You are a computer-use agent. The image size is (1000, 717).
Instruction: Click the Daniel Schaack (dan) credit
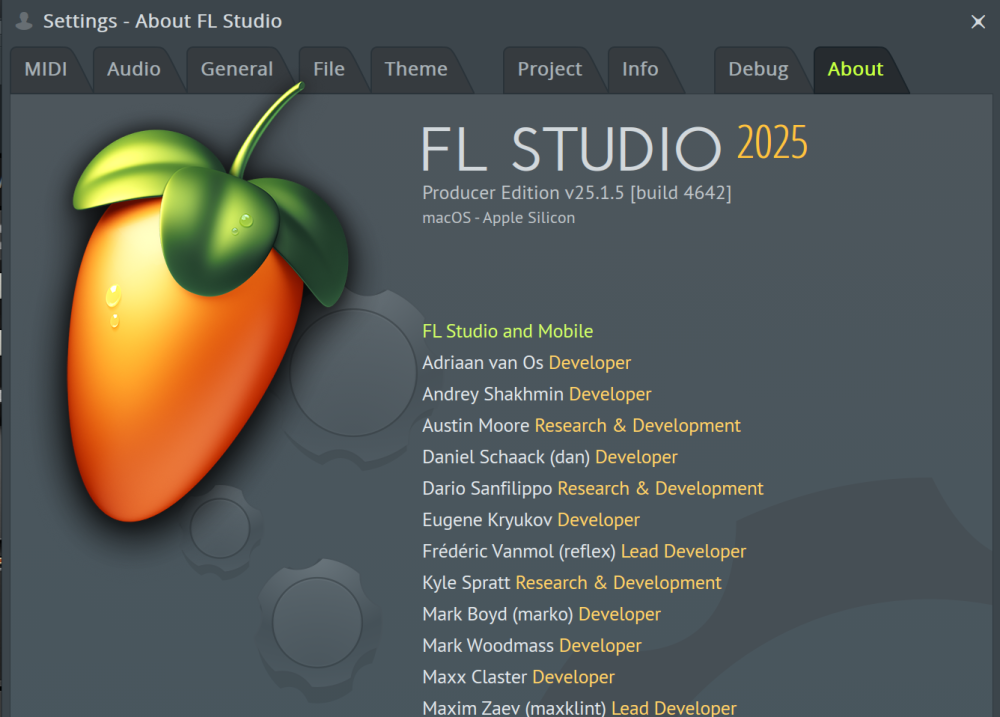click(x=549, y=457)
